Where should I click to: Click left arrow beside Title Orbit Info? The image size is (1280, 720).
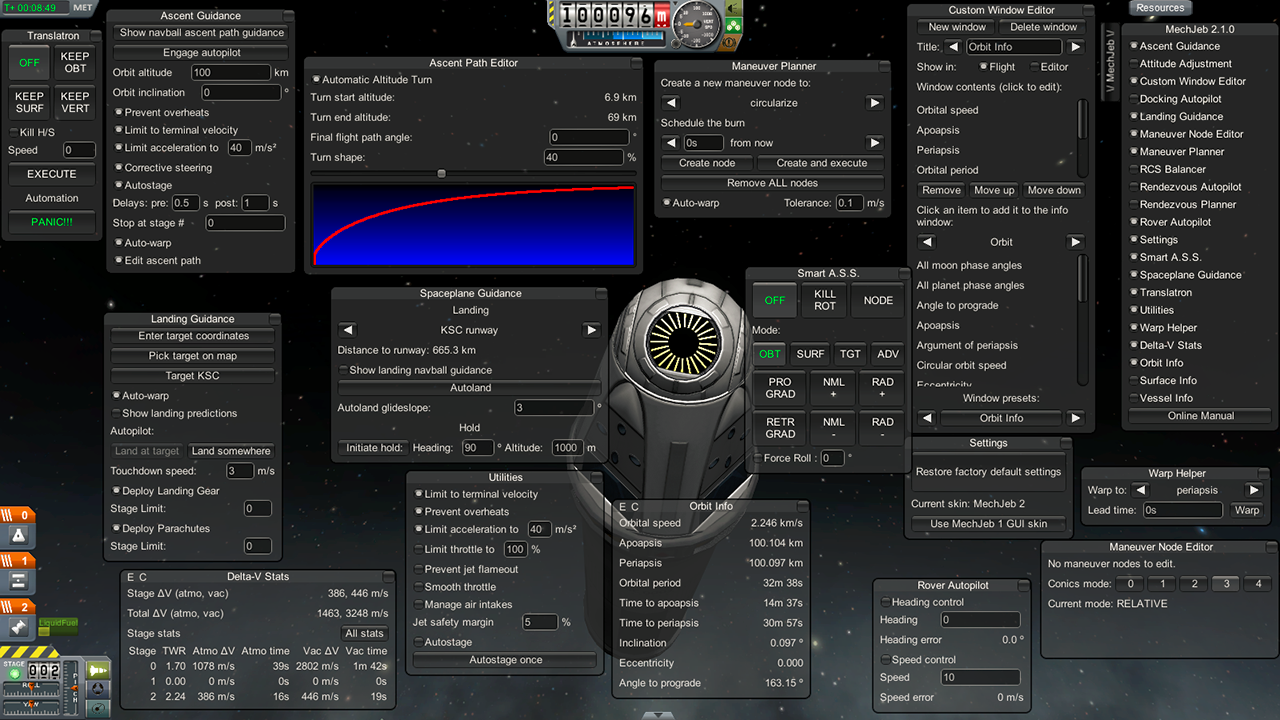953,47
